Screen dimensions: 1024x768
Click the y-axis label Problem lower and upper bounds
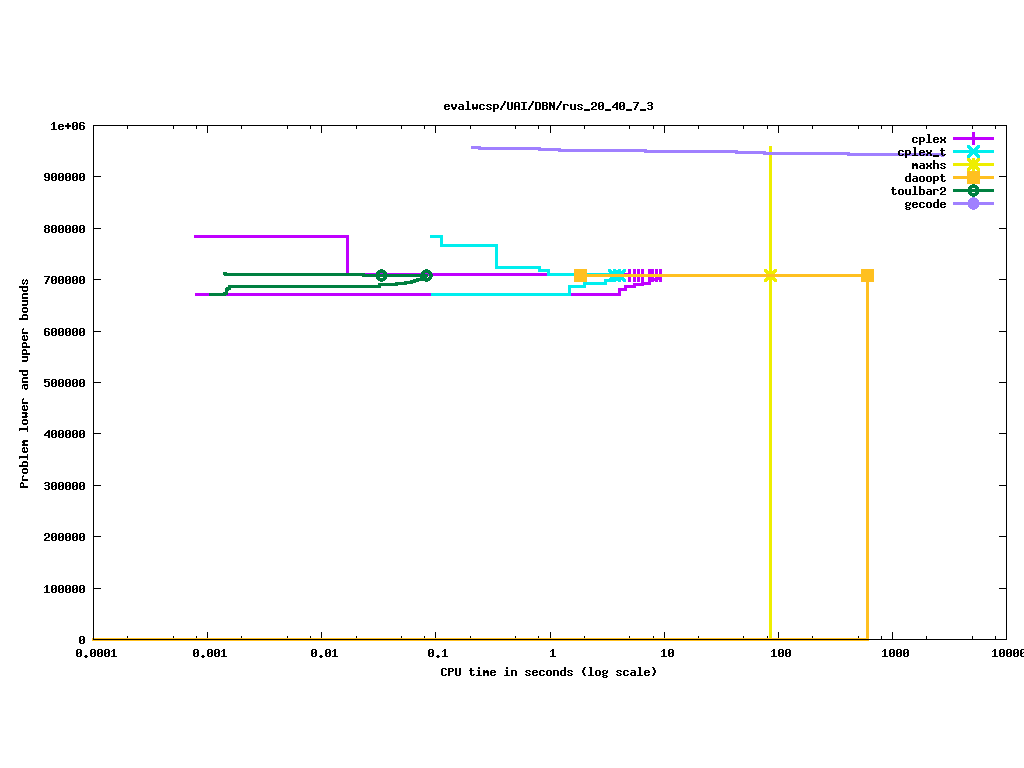pyautogui.click(x=25, y=384)
